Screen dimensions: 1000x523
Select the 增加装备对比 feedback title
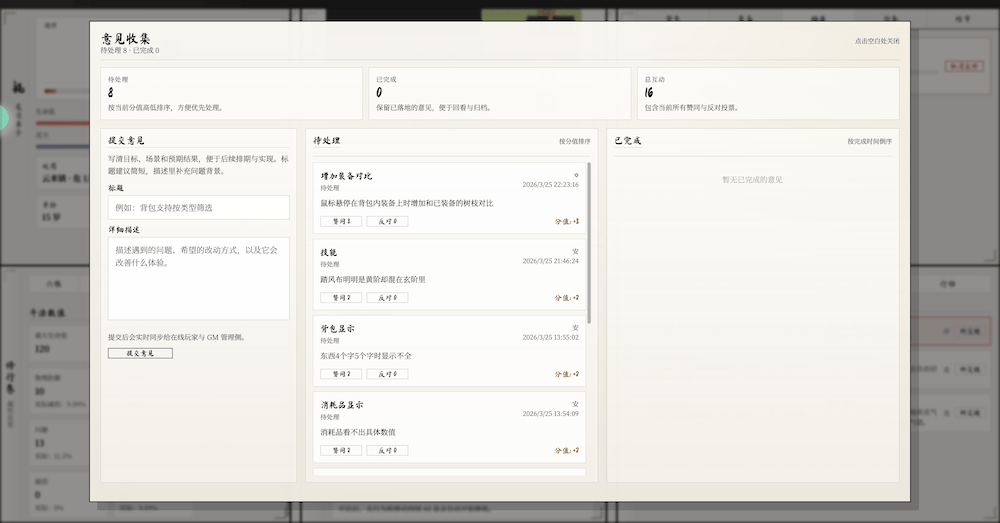(346, 176)
